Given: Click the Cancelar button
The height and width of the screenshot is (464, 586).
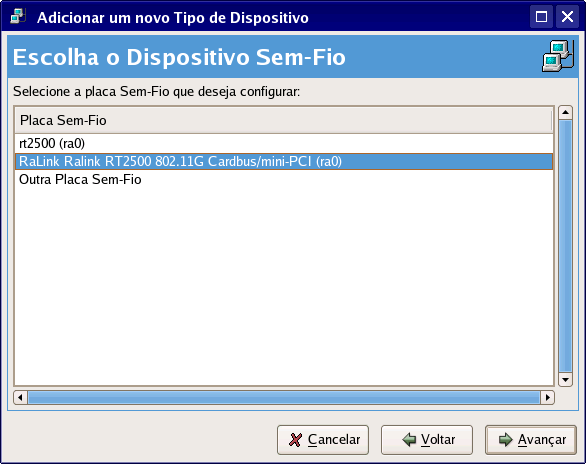Looking at the screenshot, I should [323, 440].
